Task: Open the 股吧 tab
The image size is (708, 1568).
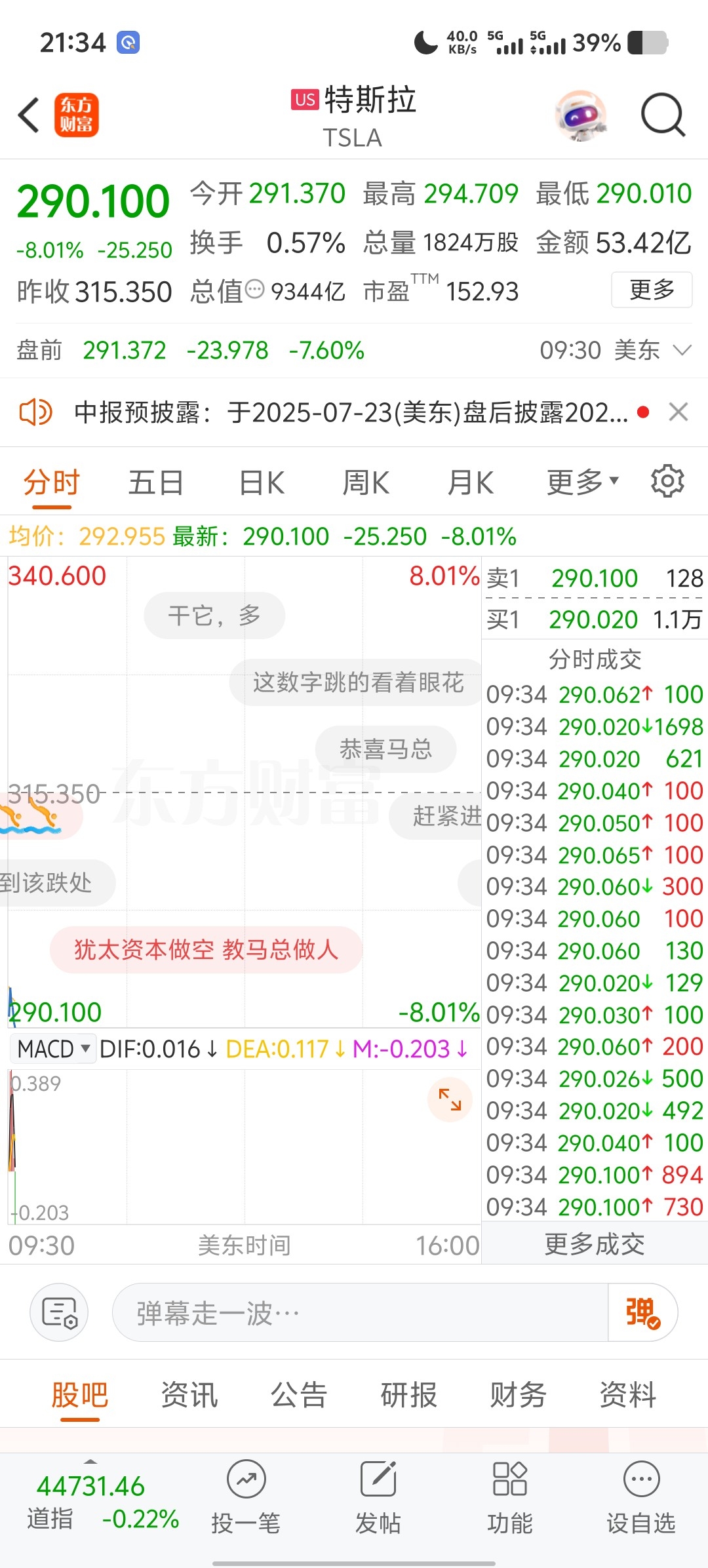Action: (80, 1395)
